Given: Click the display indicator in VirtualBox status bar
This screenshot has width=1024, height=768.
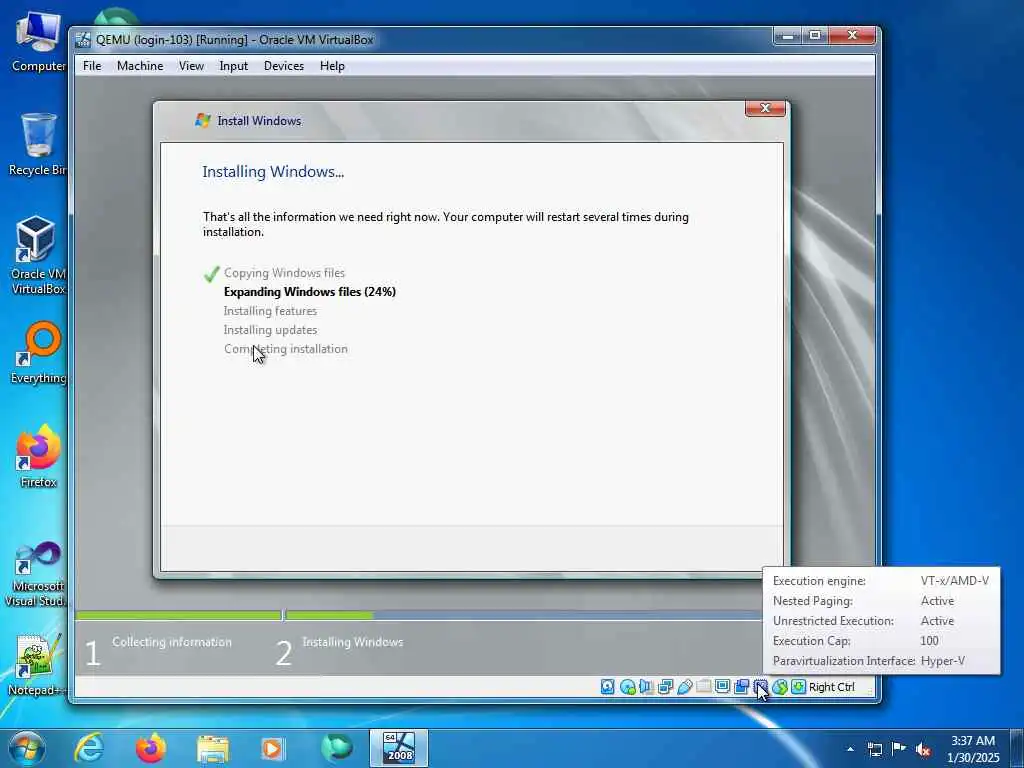Looking at the screenshot, I should pyautogui.click(x=722, y=686).
